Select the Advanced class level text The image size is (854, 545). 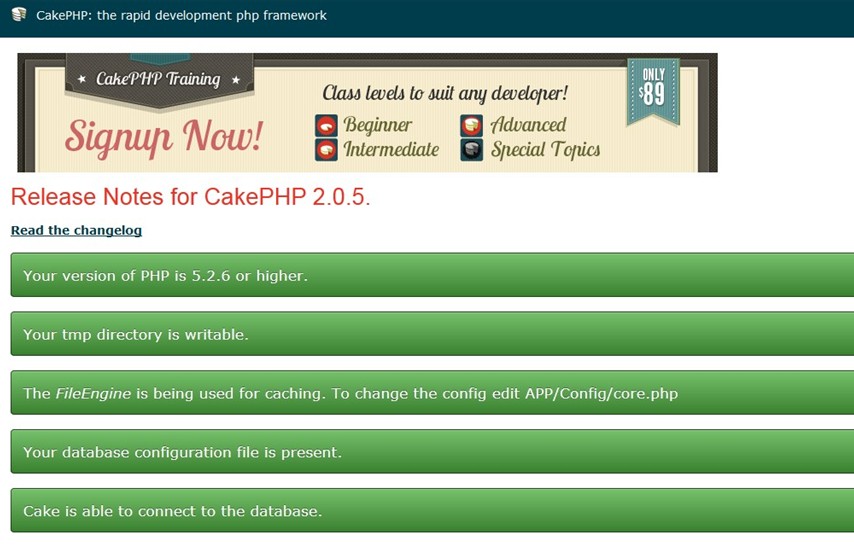coord(528,125)
